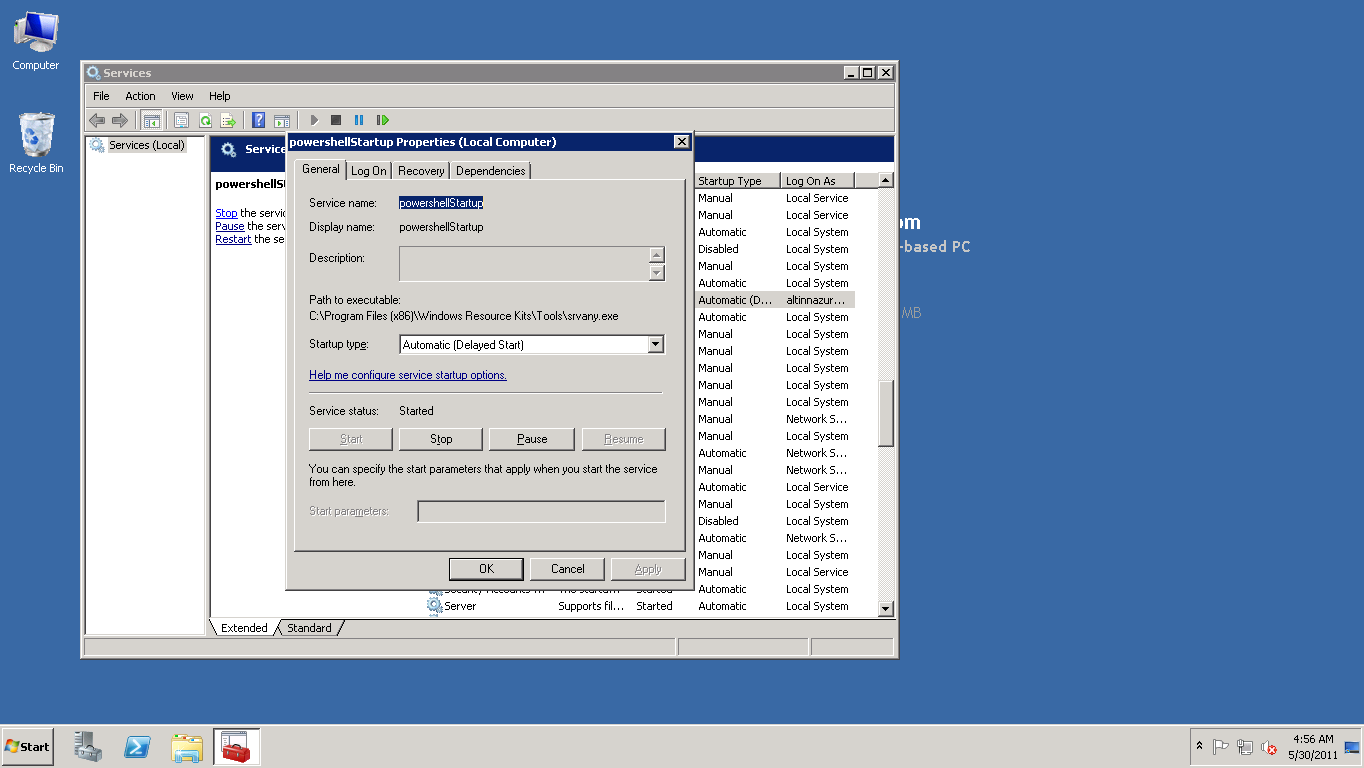Open the service startup options help link
1364x768 pixels.
pos(408,374)
